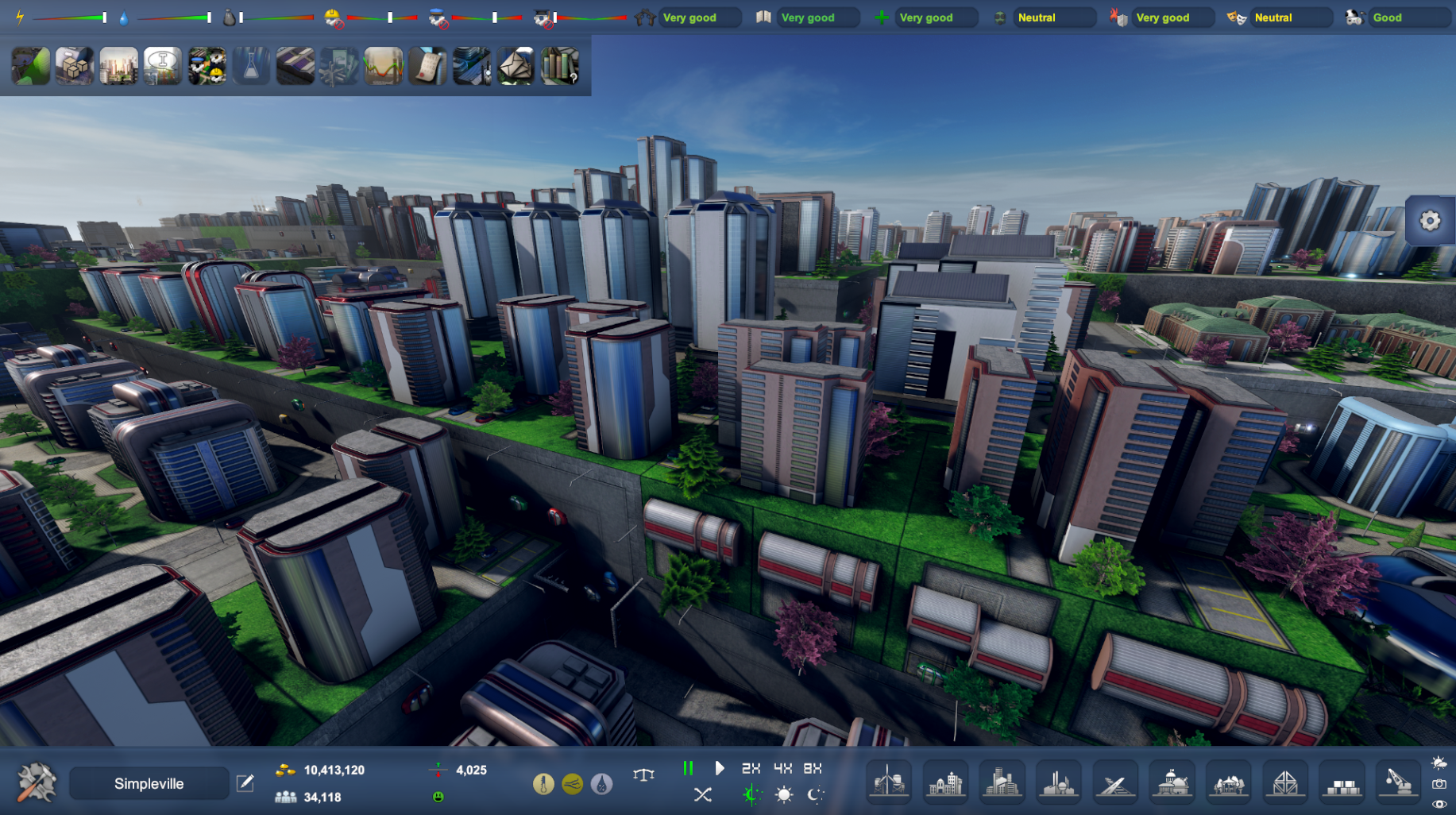Viewport: 1456px width, 815px height.
Task: Set game speed to 4X
Action: coord(782,768)
